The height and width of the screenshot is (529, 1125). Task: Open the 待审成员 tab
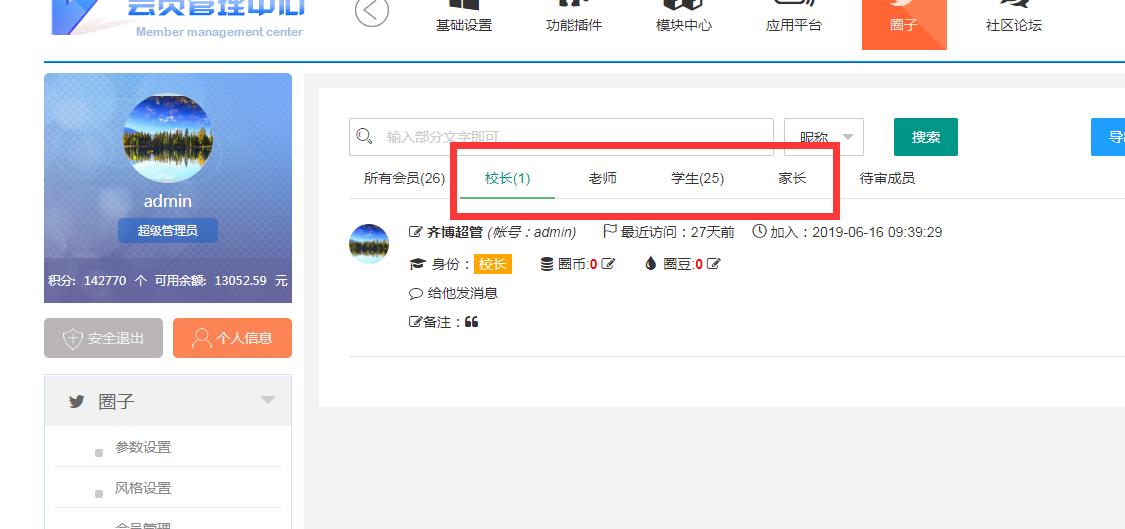887,178
